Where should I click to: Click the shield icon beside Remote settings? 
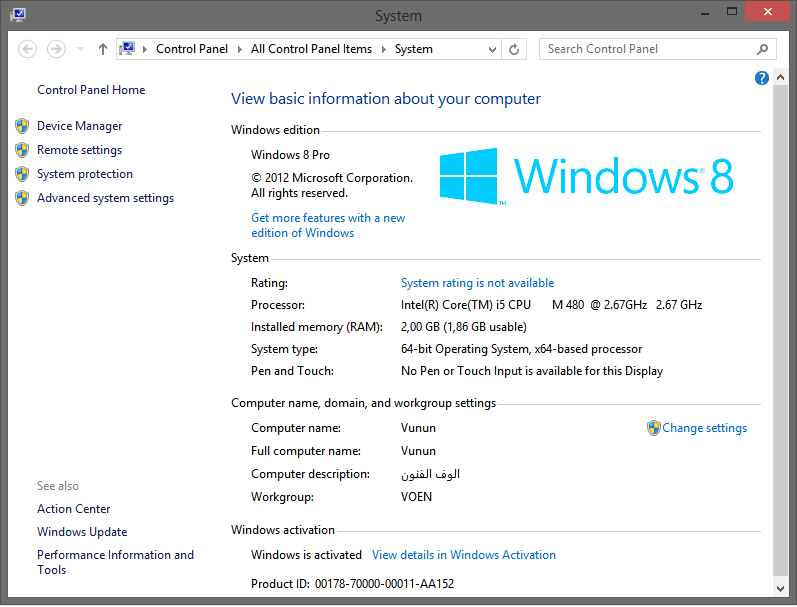pos(22,150)
